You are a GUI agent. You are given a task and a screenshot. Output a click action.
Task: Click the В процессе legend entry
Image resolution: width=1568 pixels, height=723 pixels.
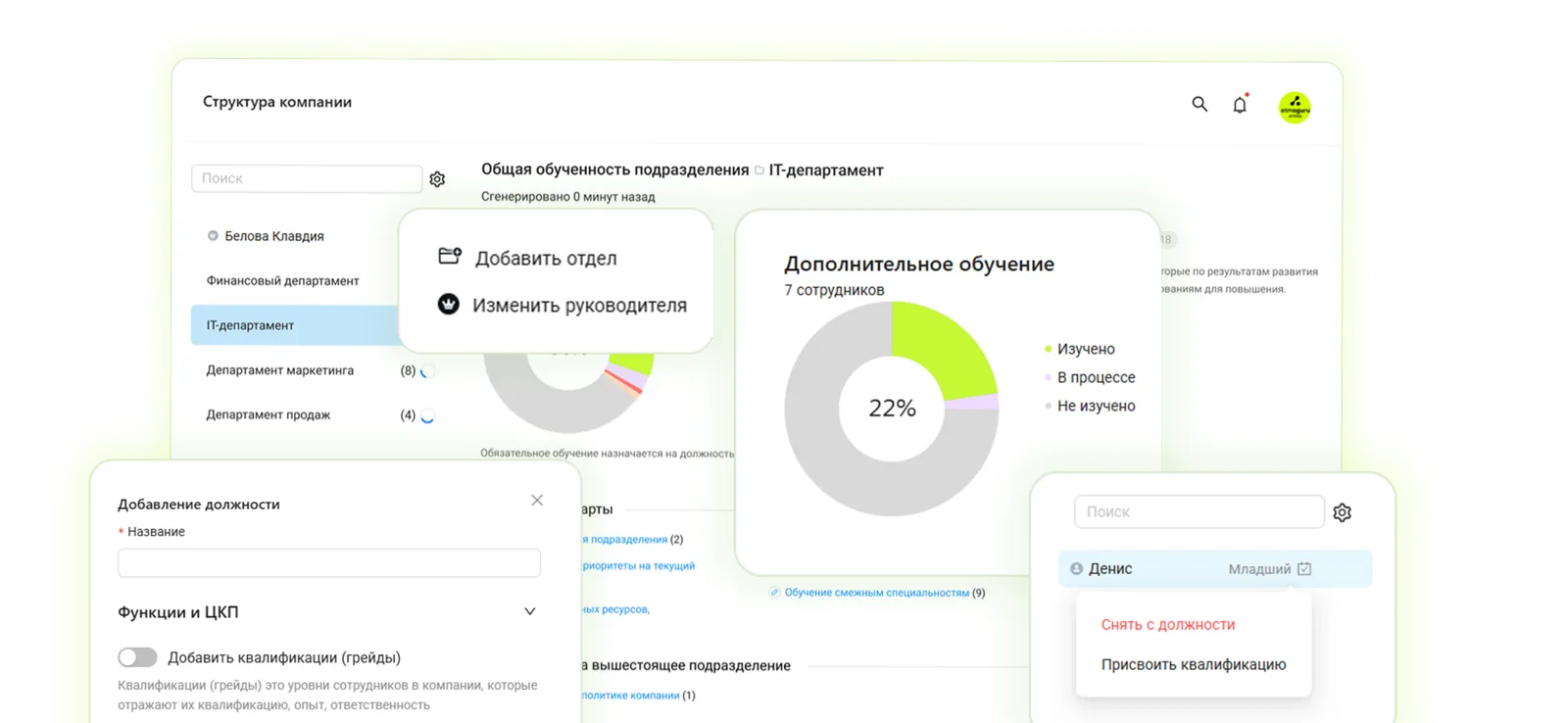(x=1090, y=377)
